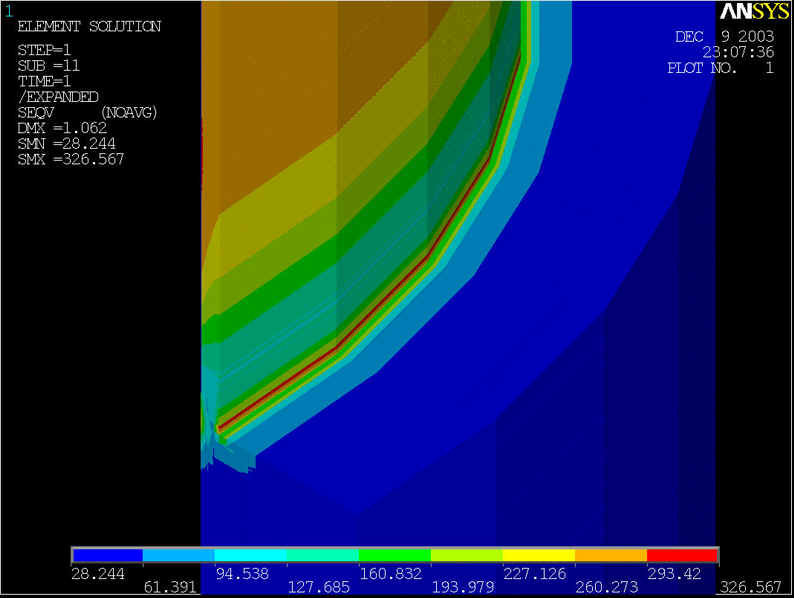Click the legend value 28.244

tap(98, 574)
